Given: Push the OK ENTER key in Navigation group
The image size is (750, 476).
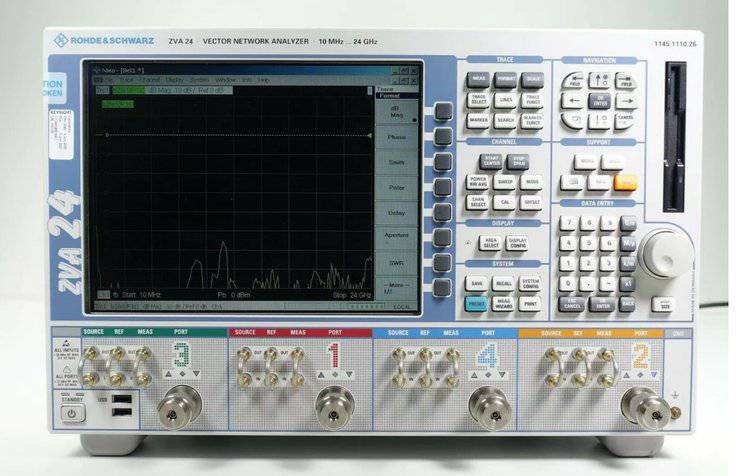Looking at the screenshot, I should (599, 100).
